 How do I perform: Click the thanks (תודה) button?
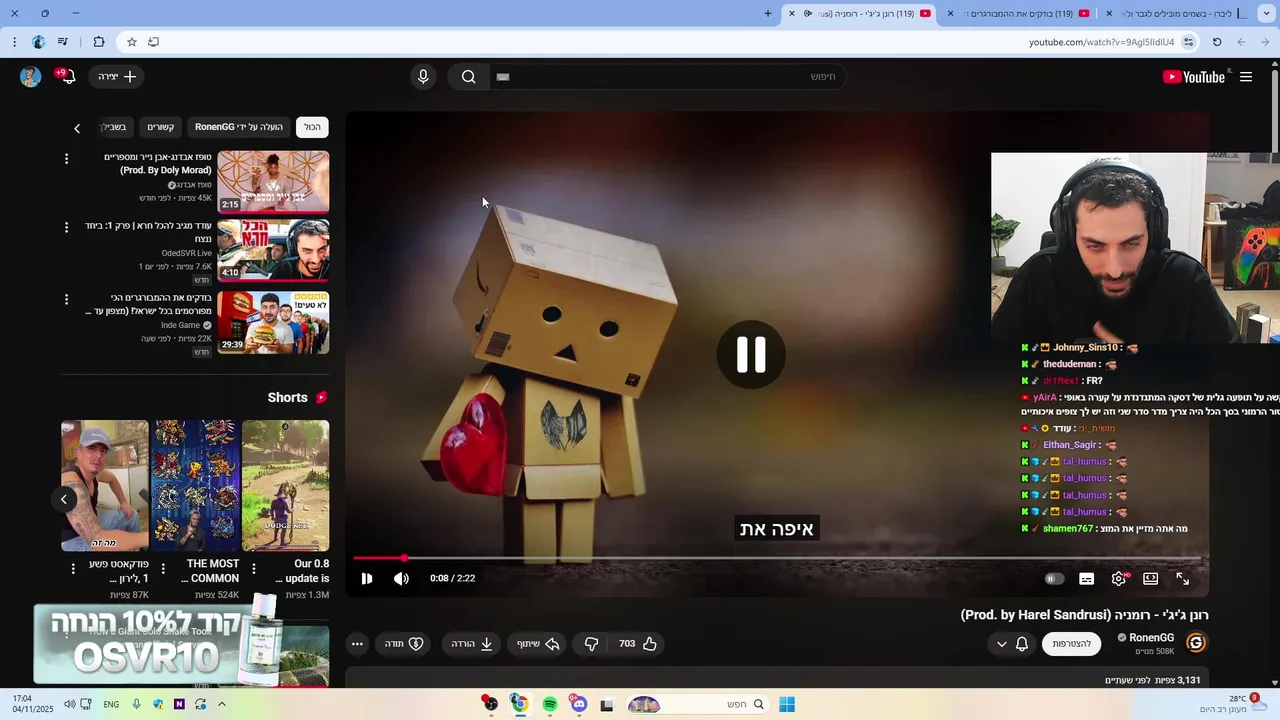[405, 644]
